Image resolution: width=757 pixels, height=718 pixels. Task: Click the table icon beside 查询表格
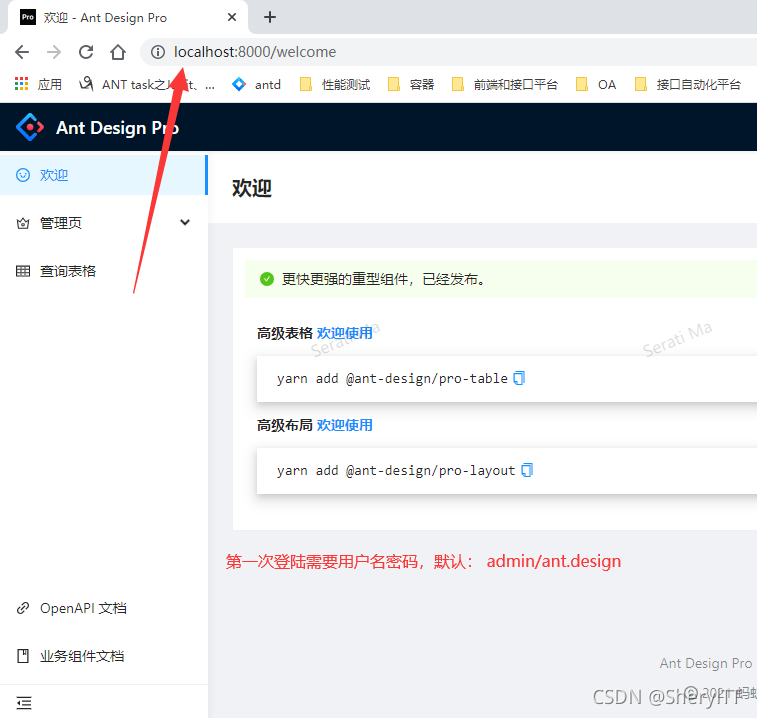pyautogui.click(x=23, y=271)
